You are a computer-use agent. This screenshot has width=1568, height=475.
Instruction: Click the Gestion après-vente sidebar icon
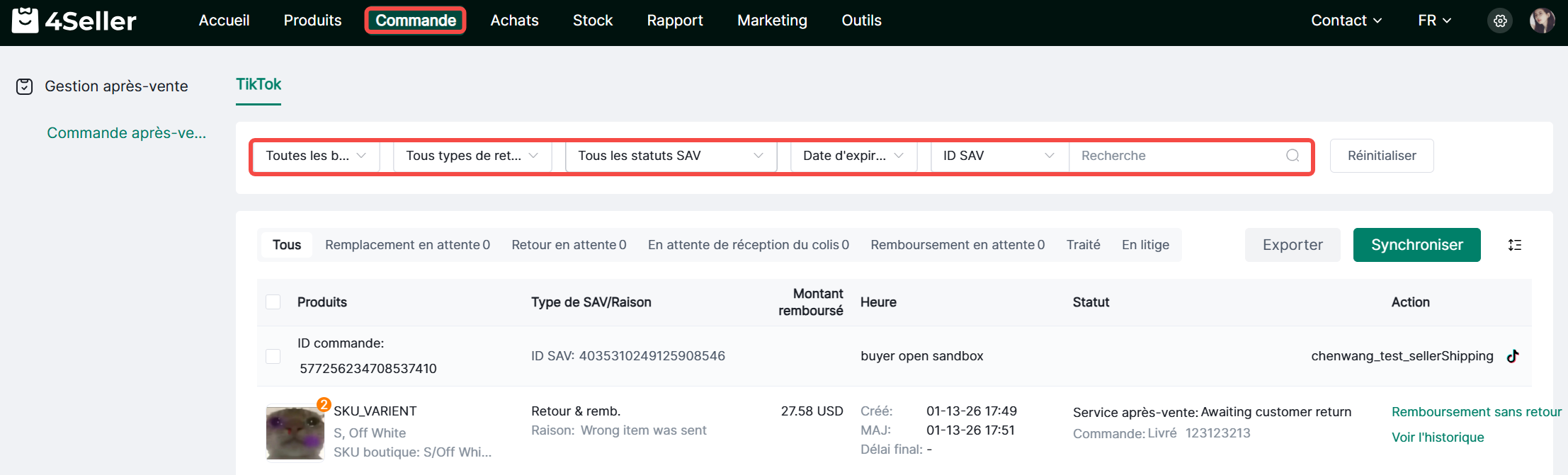(25, 86)
